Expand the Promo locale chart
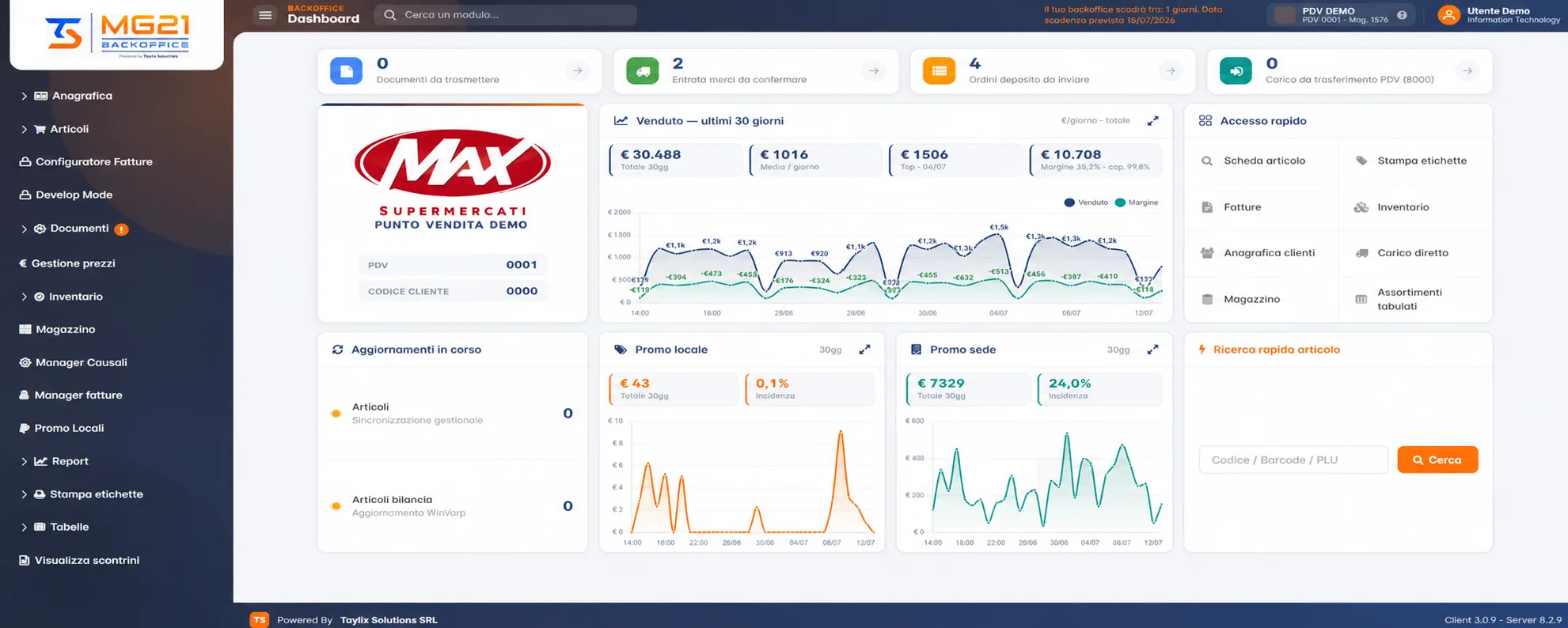Viewport: 1568px width, 628px height. tap(865, 350)
